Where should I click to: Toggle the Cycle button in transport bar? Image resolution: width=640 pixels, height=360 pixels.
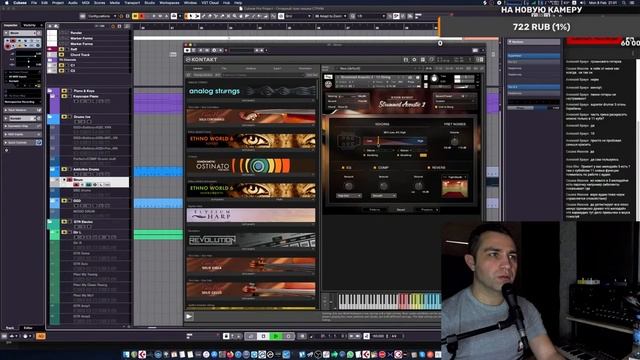[x=251, y=336]
